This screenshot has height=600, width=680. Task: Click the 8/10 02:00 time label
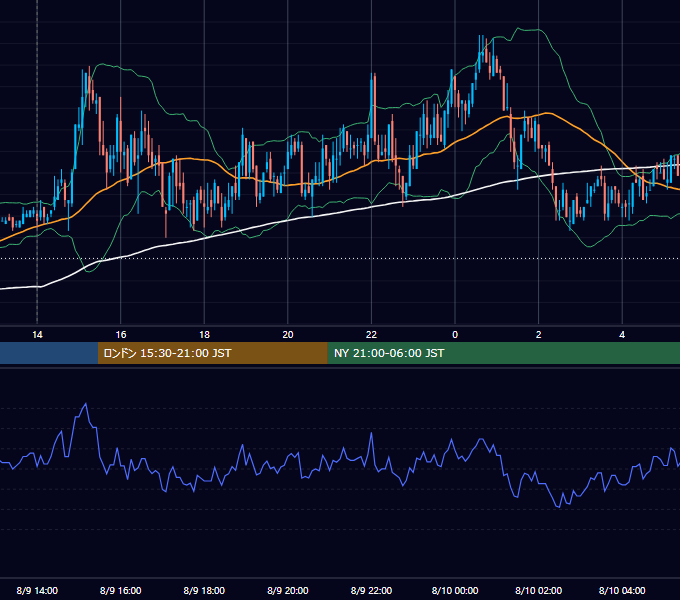[x=539, y=590]
